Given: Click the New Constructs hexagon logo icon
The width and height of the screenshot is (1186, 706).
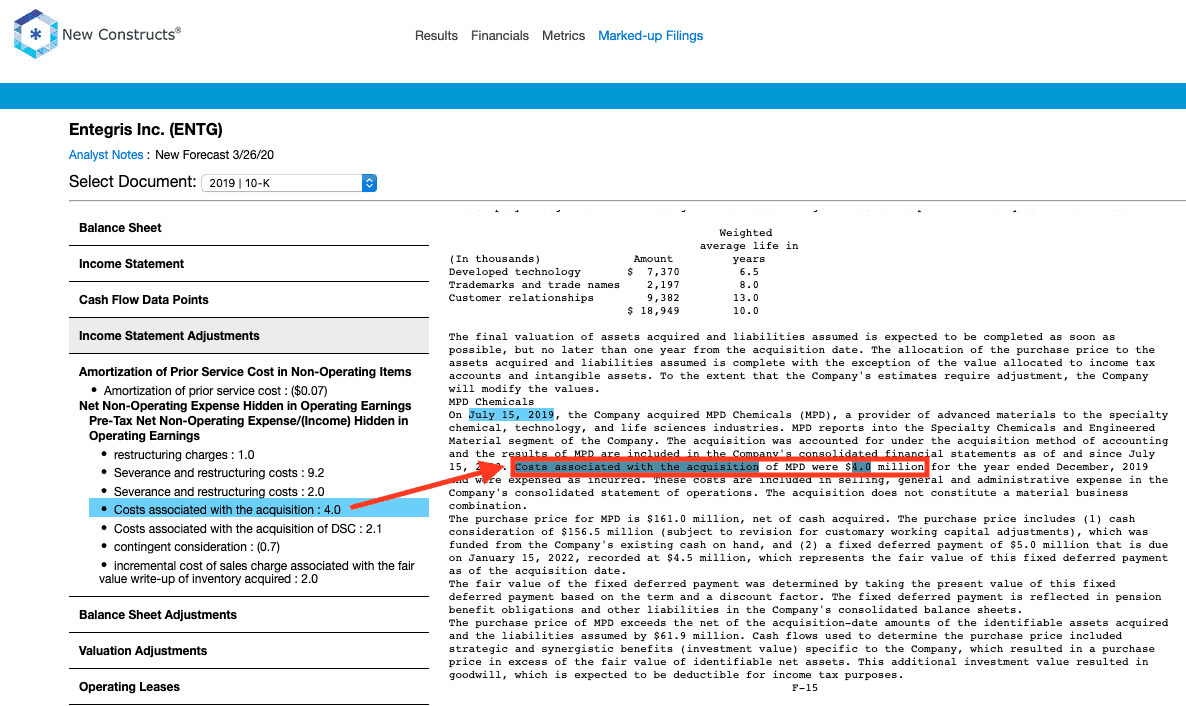Looking at the screenshot, I should point(36,34).
